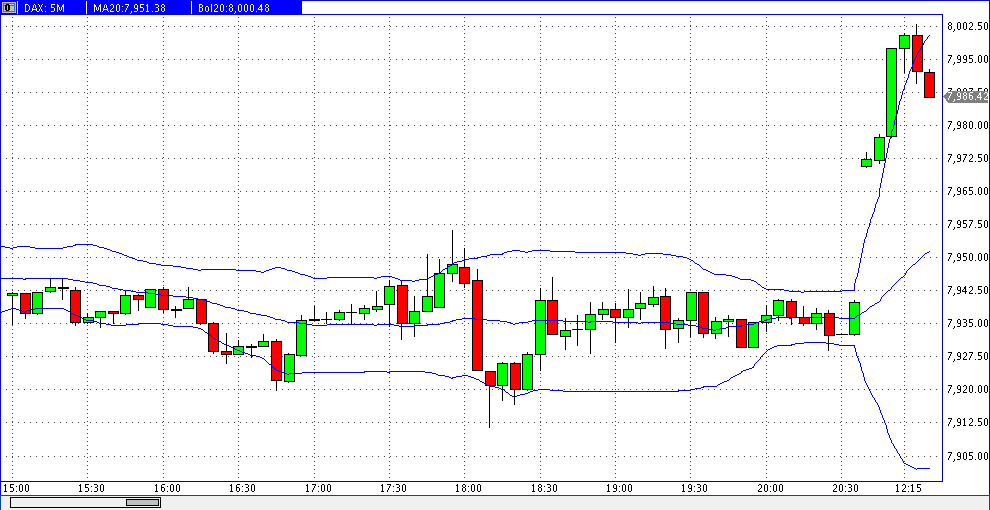Click the 7,950.00 price axis label
Screen dimensions: 990x510
(x=966, y=257)
